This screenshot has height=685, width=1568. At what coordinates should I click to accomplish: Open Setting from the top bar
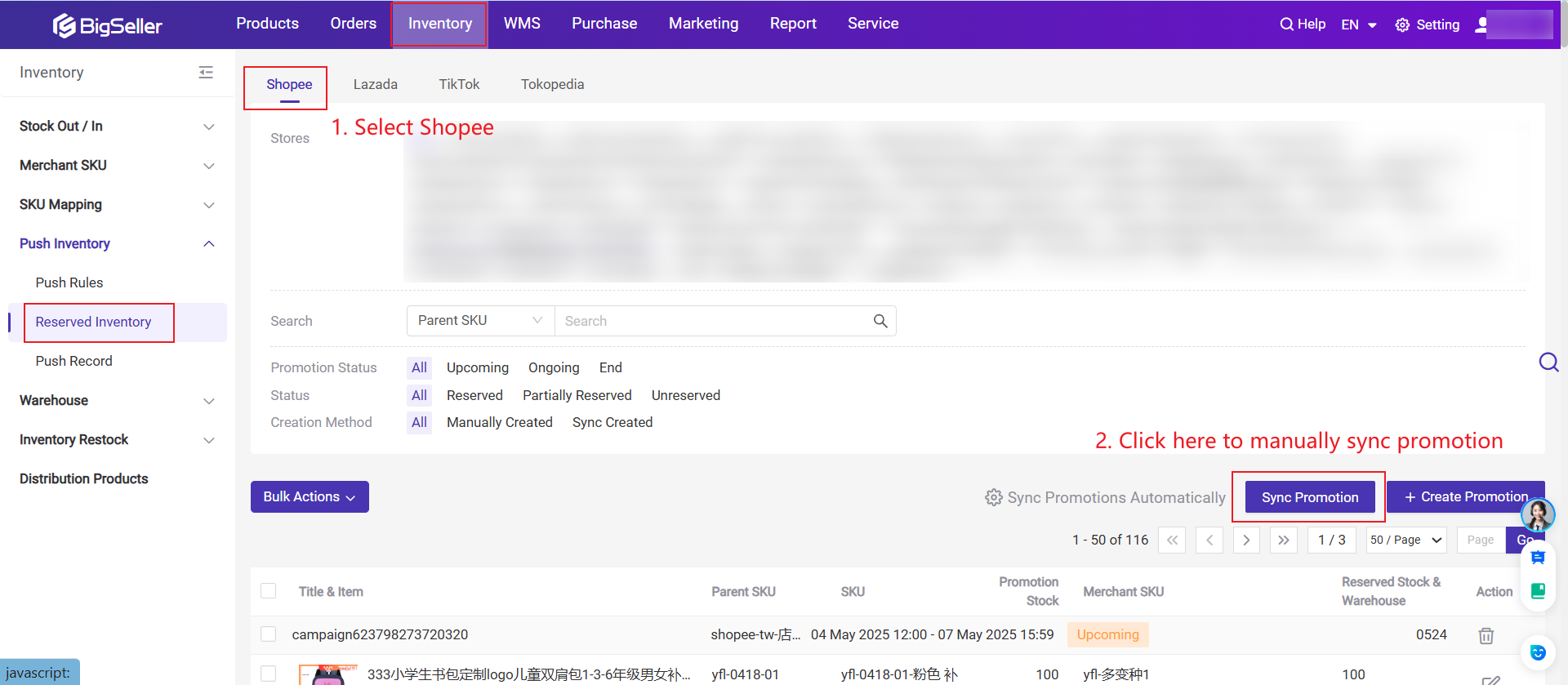1428,24
